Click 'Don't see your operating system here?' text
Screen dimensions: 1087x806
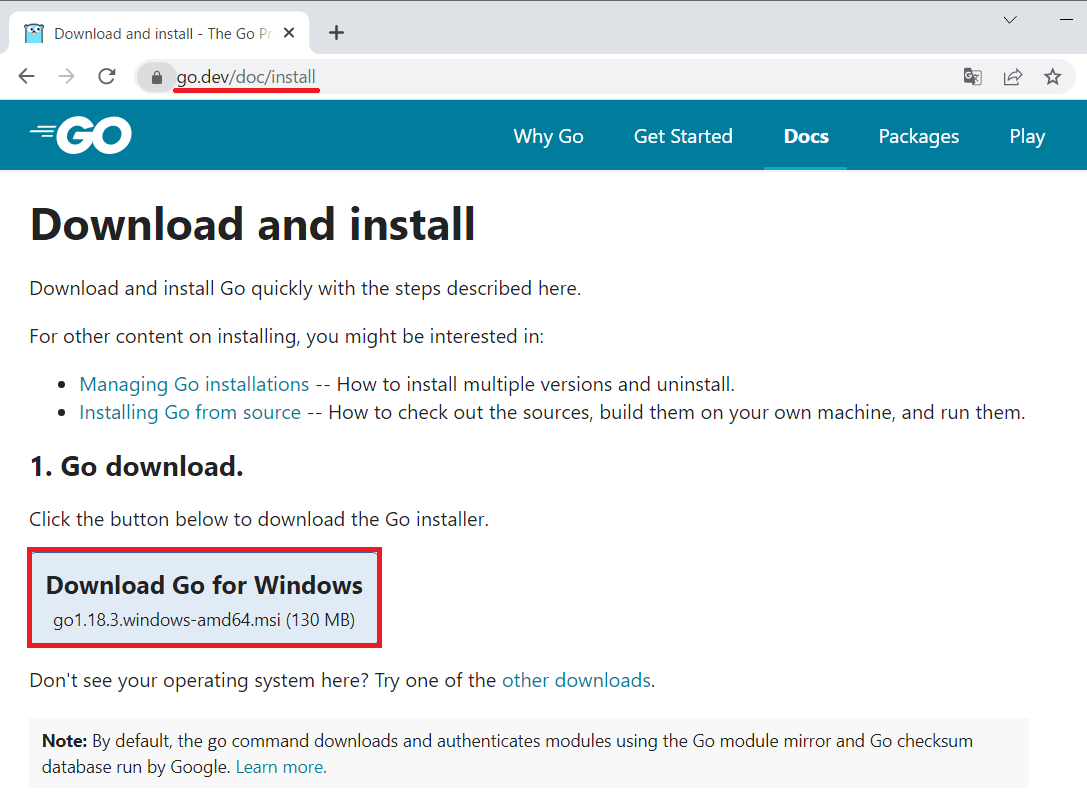pos(199,681)
